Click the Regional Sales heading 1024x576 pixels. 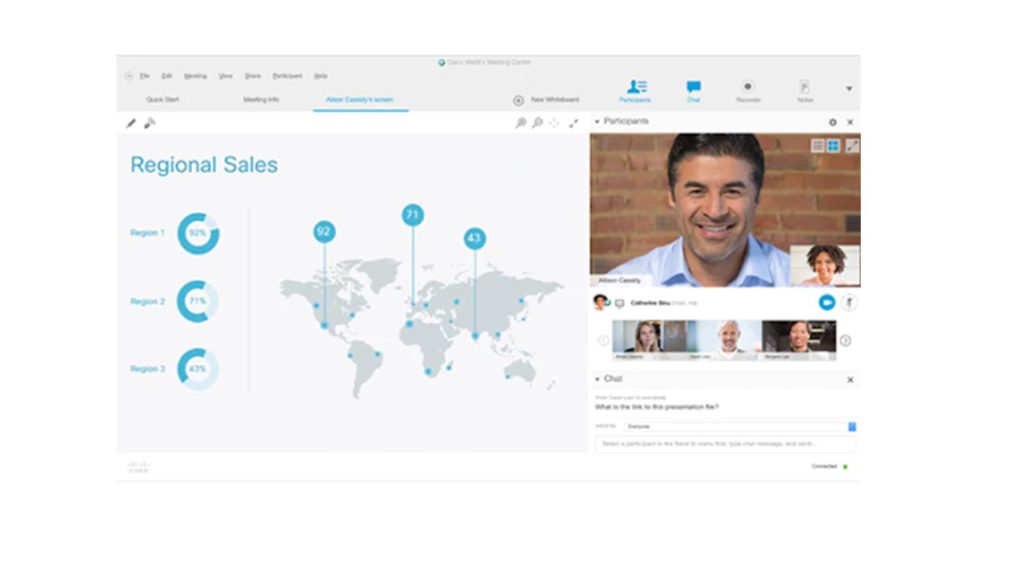tap(204, 165)
